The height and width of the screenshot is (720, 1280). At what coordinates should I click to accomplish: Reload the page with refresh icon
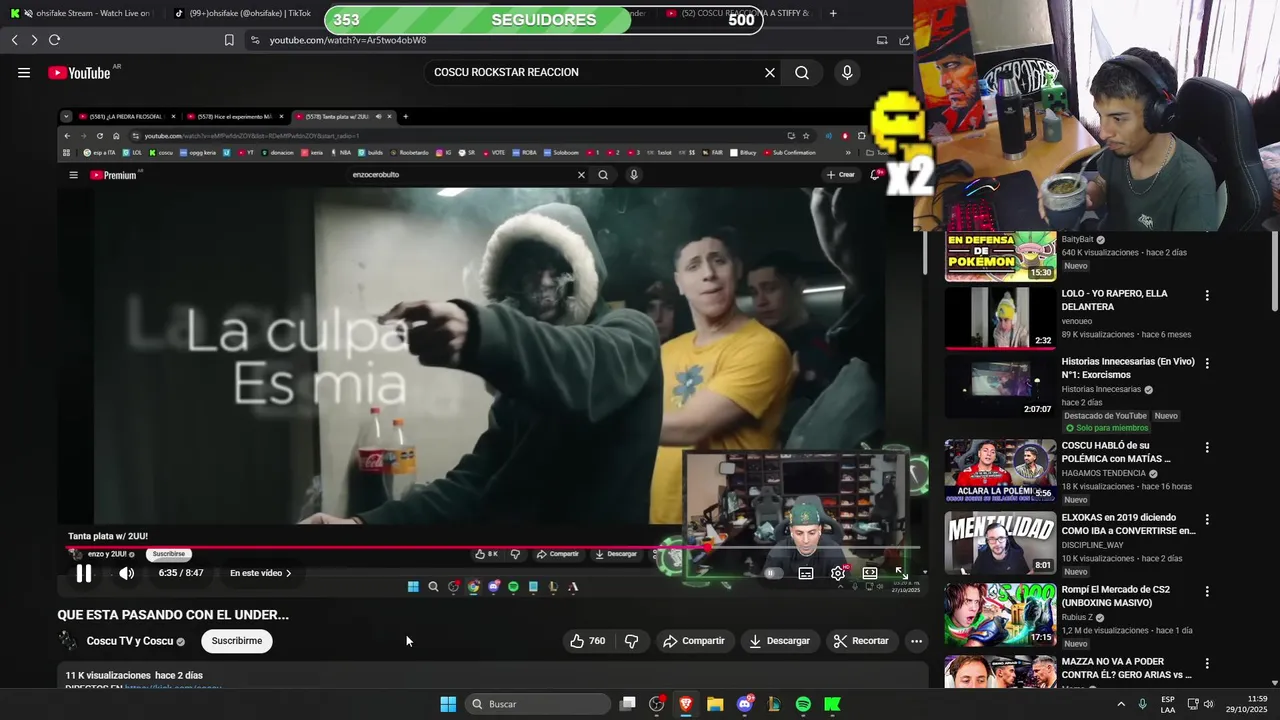pyautogui.click(x=54, y=40)
